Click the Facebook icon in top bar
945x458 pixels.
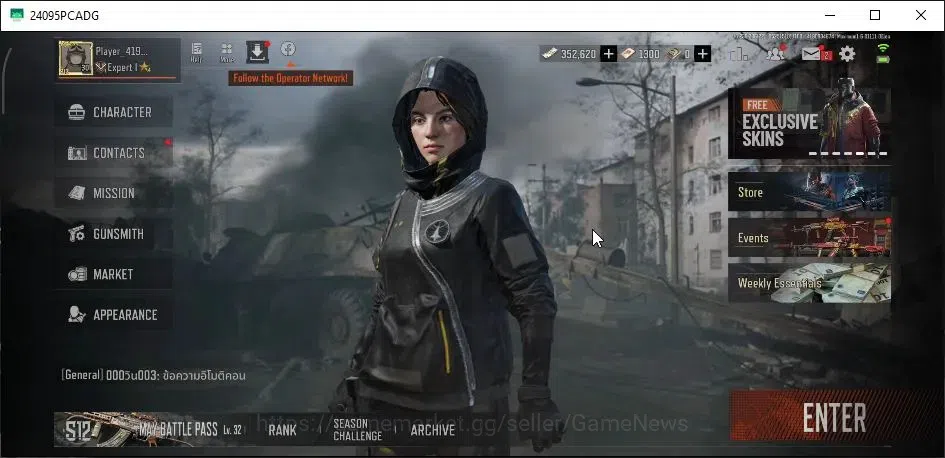288,49
